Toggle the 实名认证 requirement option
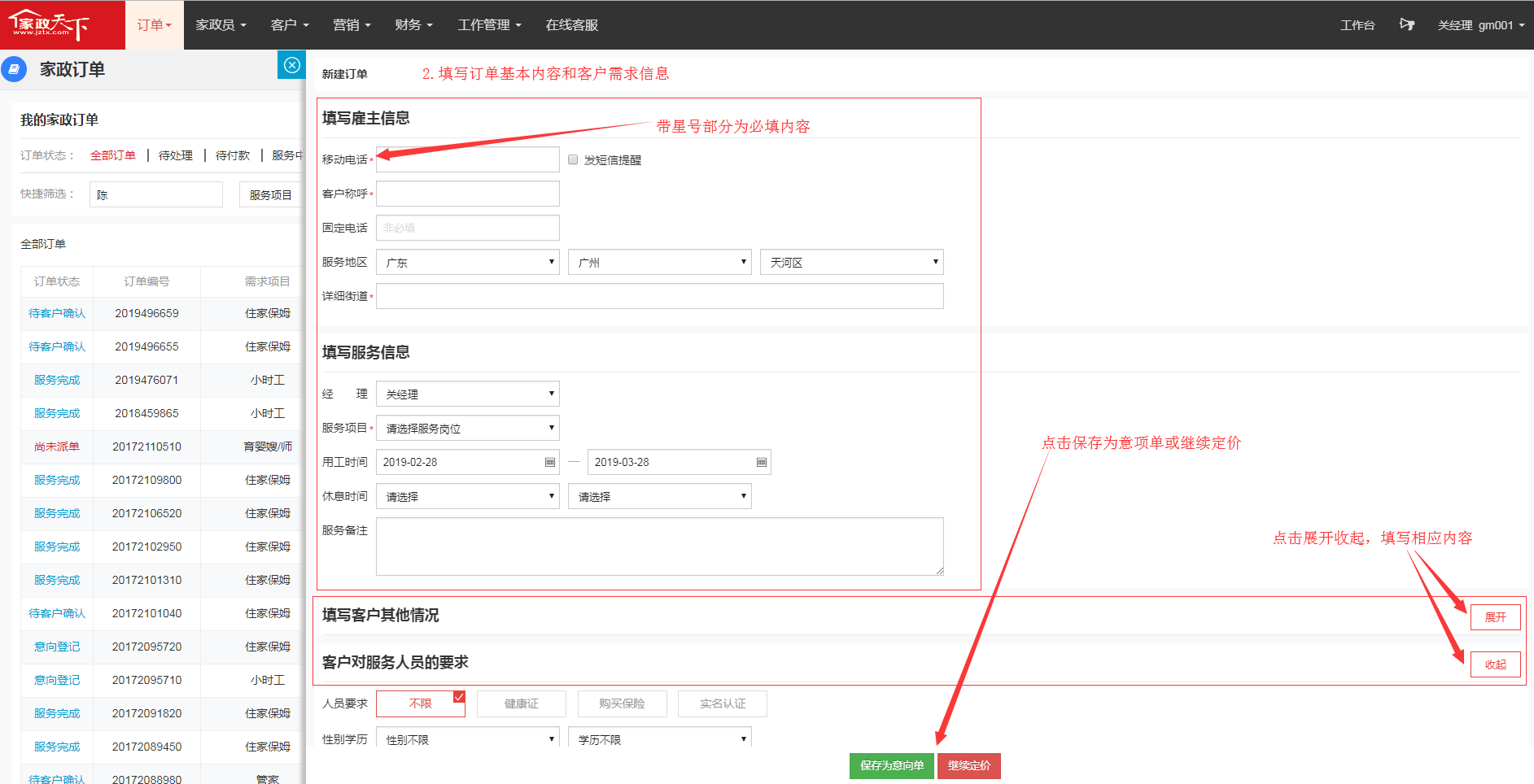This screenshot has height=784, width=1534. point(723,703)
